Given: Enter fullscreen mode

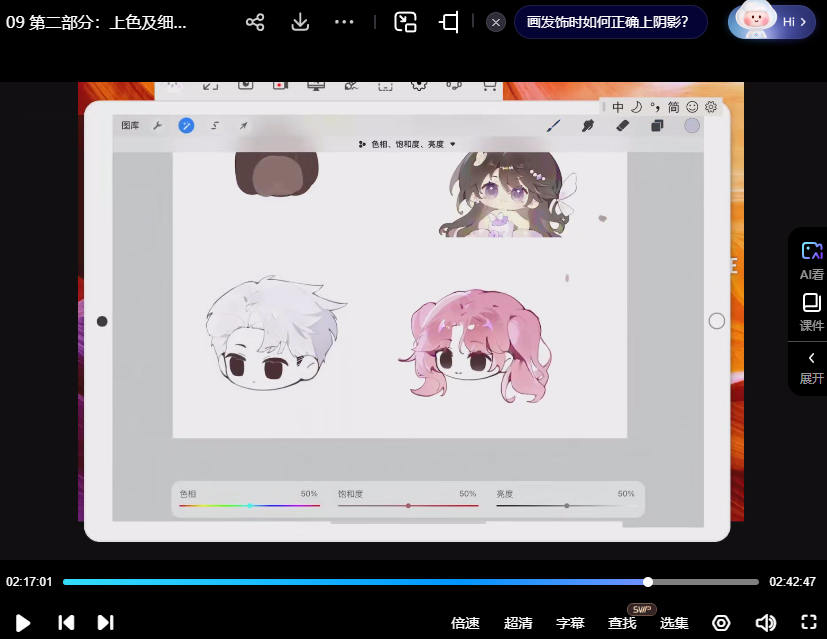Looking at the screenshot, I should pyautogui.click(x=808, y=623).
